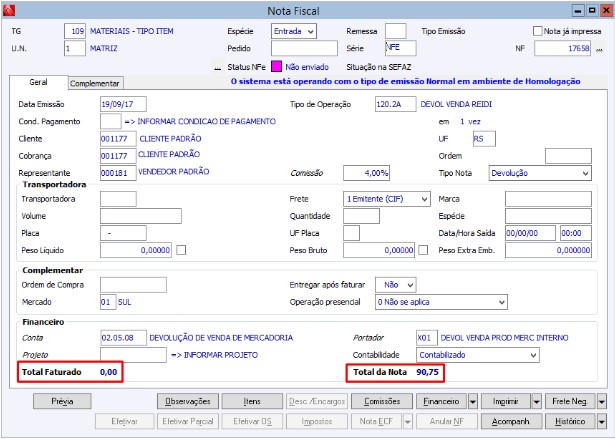
Task: Click the Comissões button
Action: tap(382, 401)
